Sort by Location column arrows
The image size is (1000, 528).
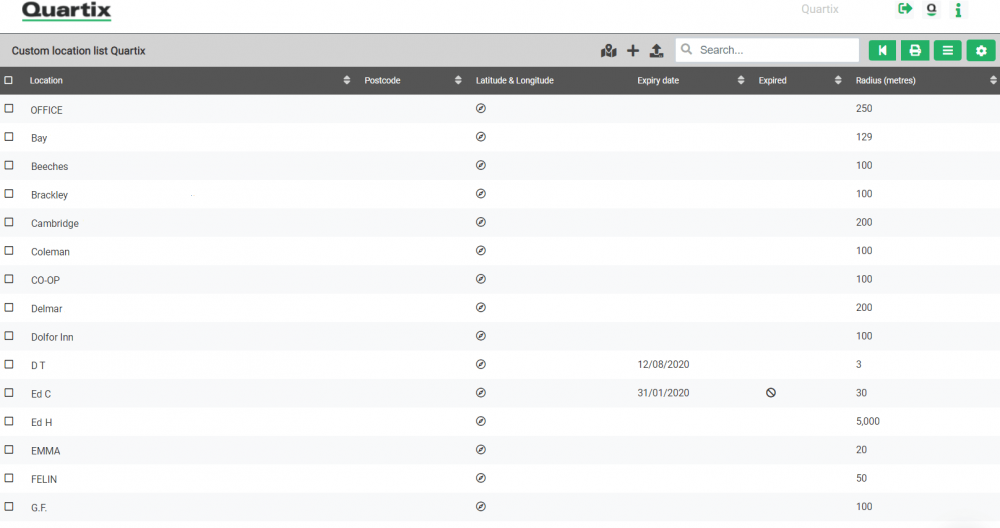coord(347,80)
